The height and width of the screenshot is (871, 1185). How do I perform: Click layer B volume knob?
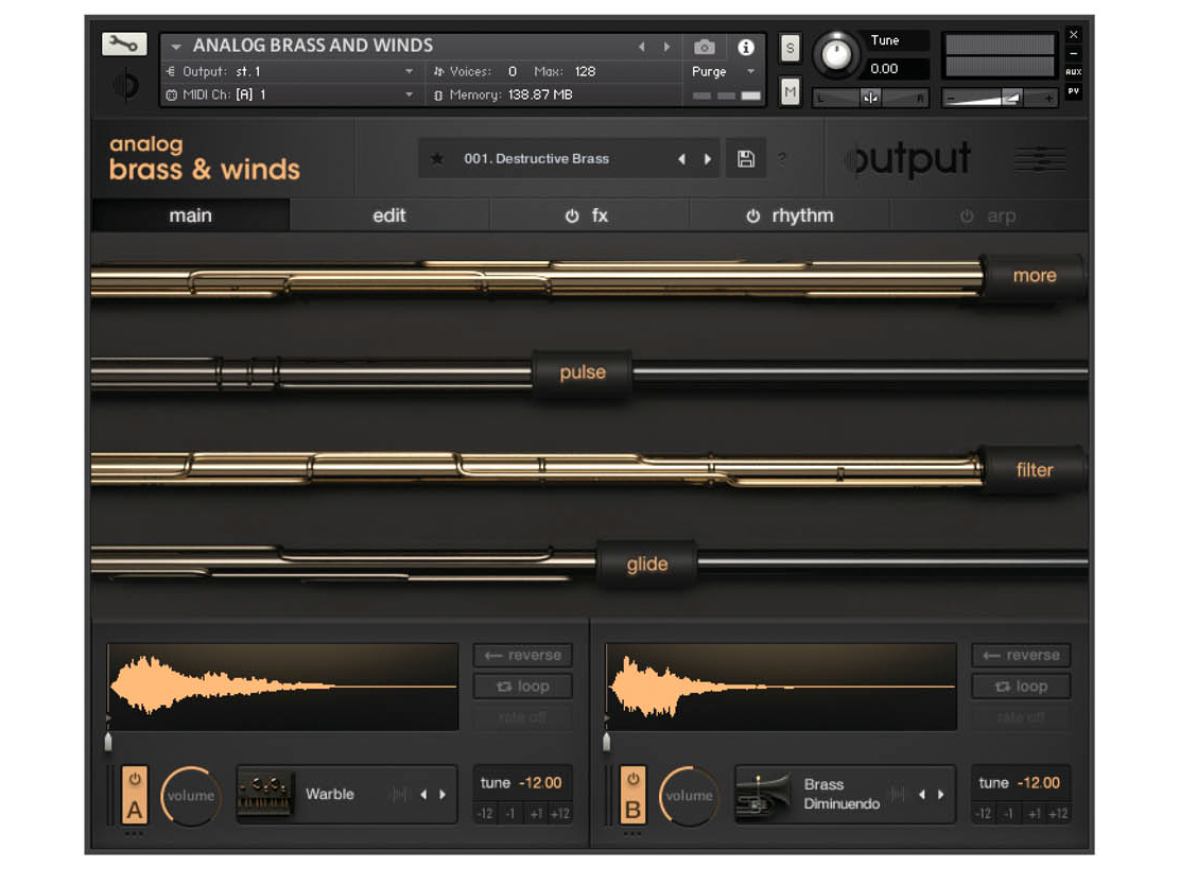coord(688,795)
